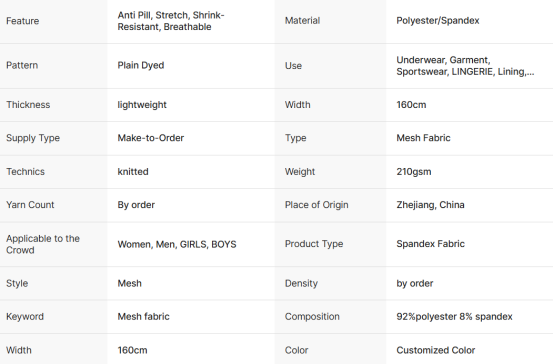Select the Make-to-Order supply type value
Viewport: 554px width, 364px height.
coord(151,138)
